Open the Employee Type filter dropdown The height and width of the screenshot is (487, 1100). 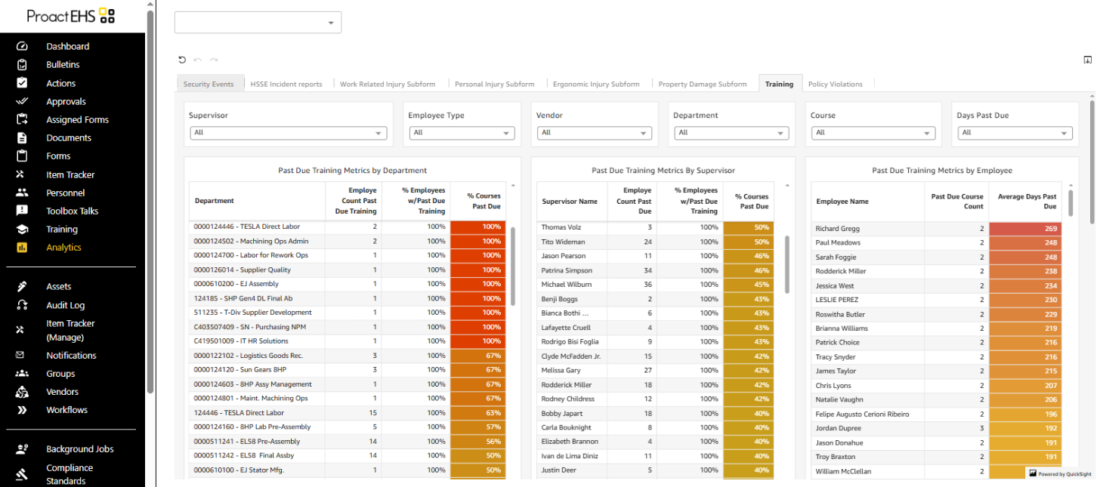tap(463, 133)
